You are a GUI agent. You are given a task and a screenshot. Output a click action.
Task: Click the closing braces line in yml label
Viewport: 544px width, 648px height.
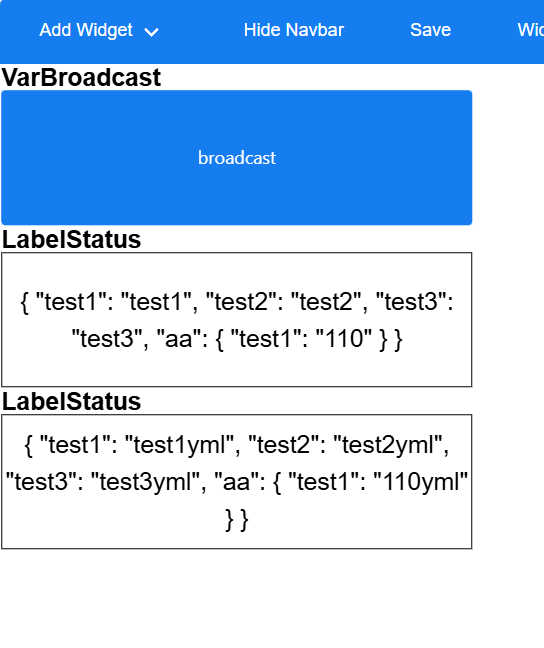[237, 519]
